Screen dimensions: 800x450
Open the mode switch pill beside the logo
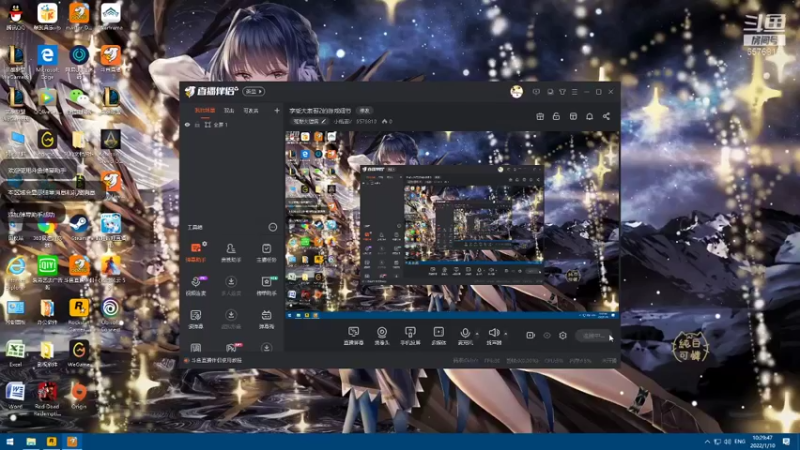(253, 92)
